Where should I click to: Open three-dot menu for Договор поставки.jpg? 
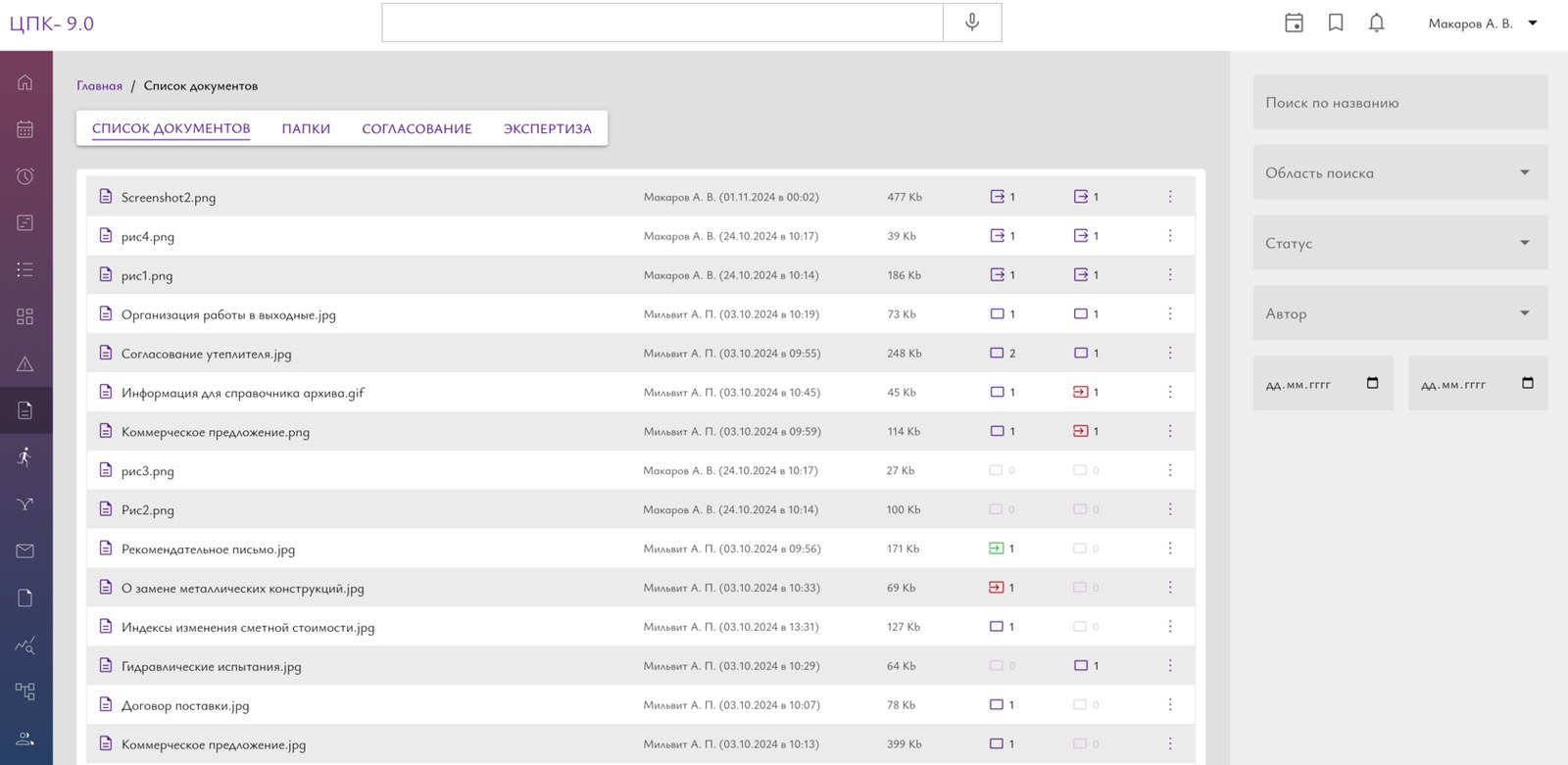[1170, 705]
